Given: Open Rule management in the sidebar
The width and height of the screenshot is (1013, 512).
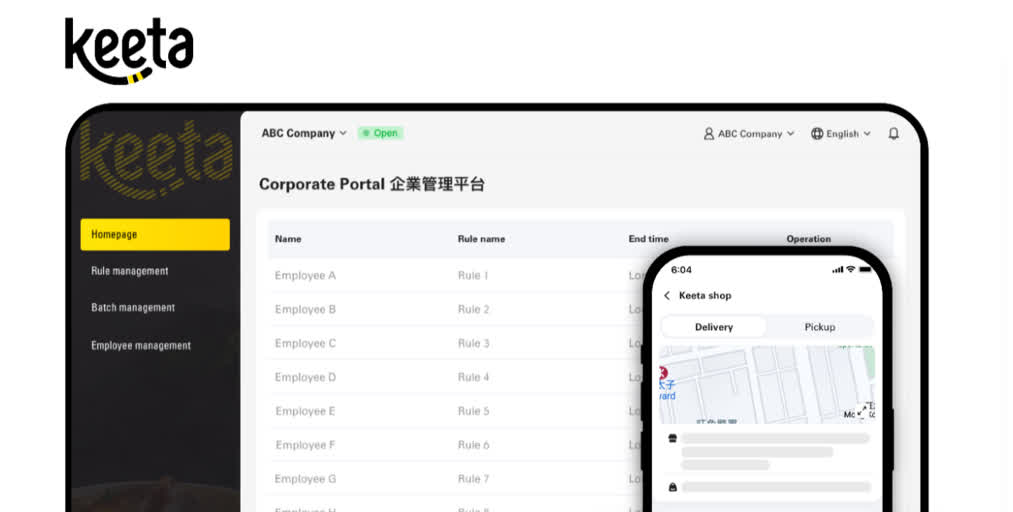Looking at the screenshot, I should tap(129, 271).
